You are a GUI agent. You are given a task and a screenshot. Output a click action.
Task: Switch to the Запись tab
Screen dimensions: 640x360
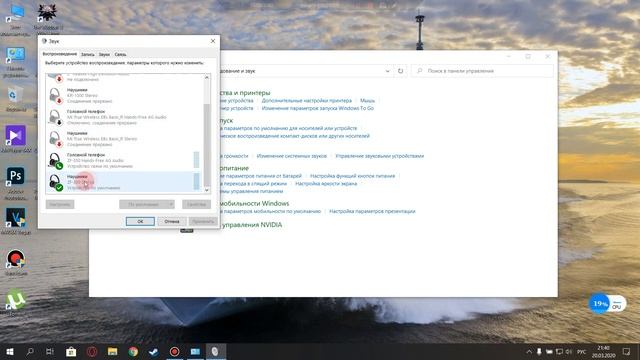pos(87,54)
